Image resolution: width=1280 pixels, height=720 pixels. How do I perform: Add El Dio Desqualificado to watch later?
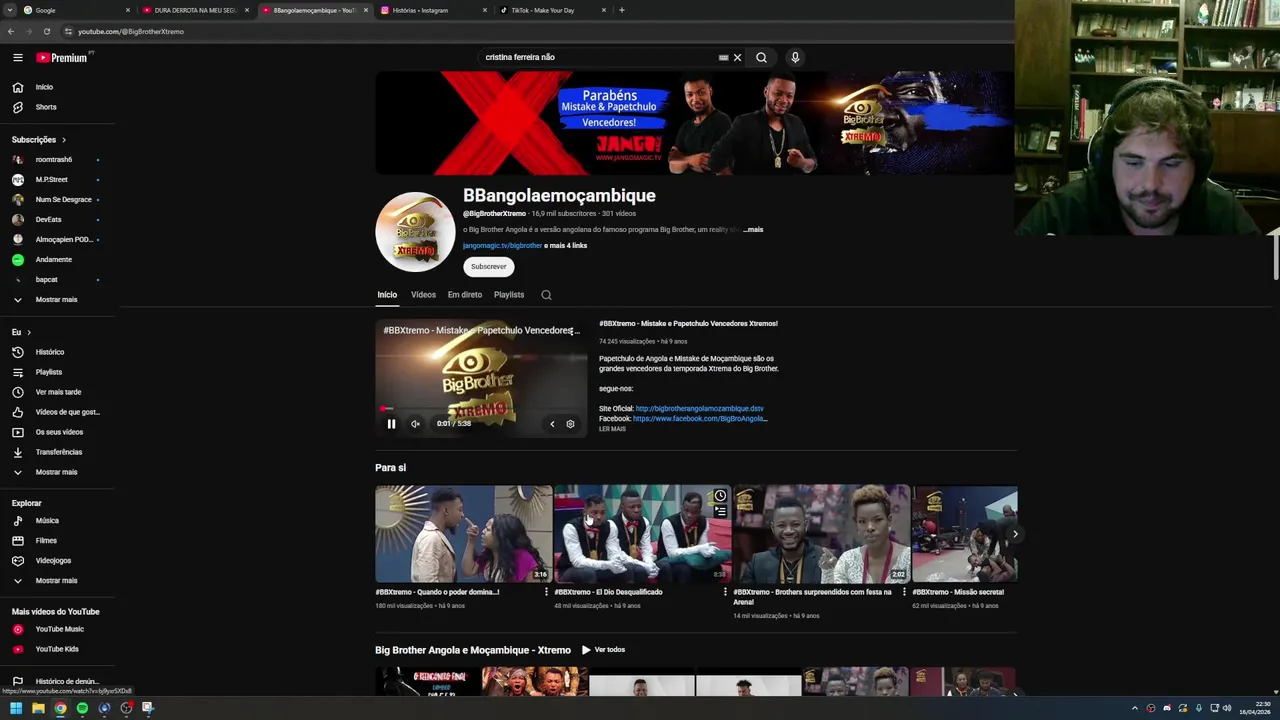pyautogui.click(x=720, y=496)
